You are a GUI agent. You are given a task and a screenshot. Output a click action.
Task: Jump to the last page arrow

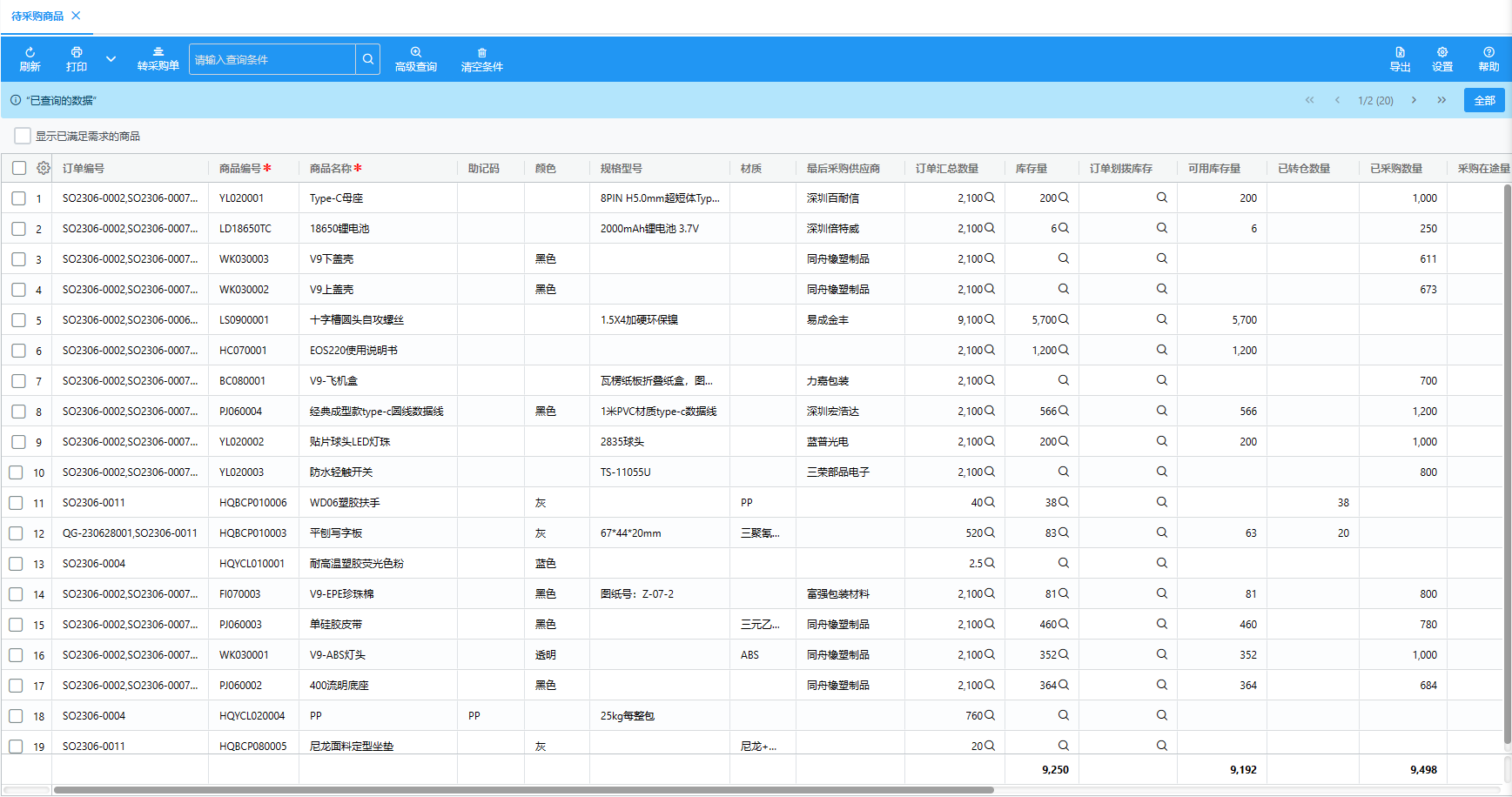[x=1441, y=100]
